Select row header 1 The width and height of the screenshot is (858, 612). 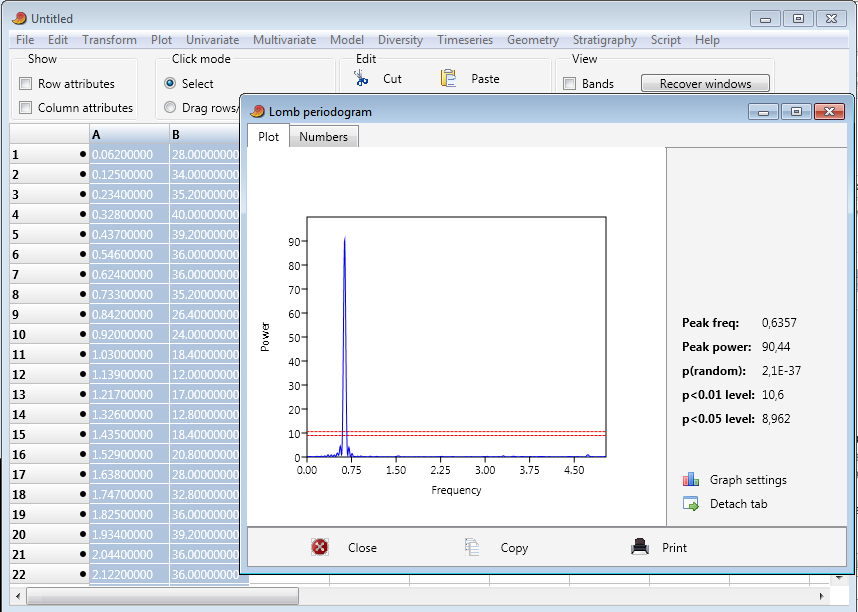[x=49, y=154]
